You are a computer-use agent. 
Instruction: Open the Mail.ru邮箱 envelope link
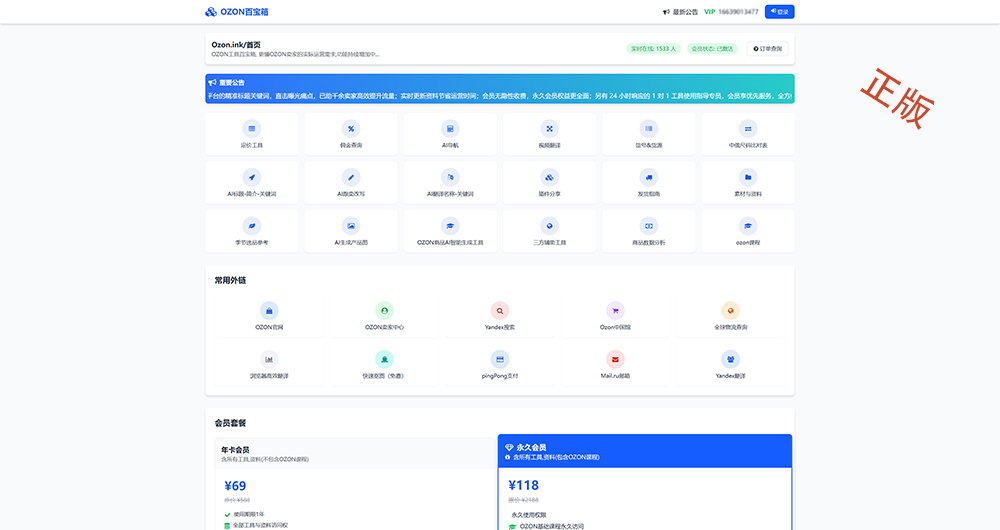[615, 365]
